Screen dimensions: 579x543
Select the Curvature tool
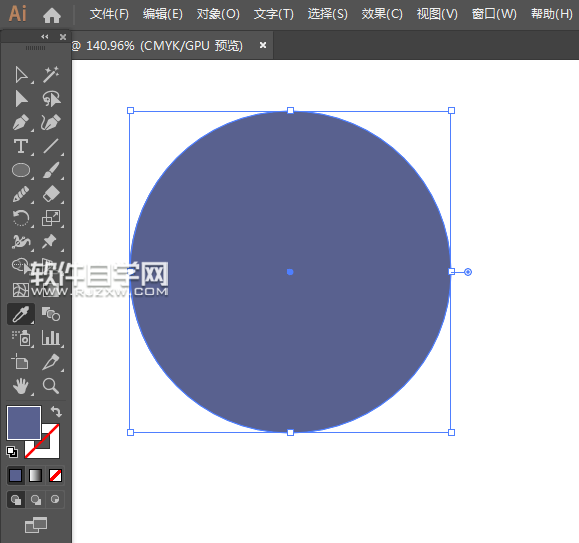click(51, 123)
